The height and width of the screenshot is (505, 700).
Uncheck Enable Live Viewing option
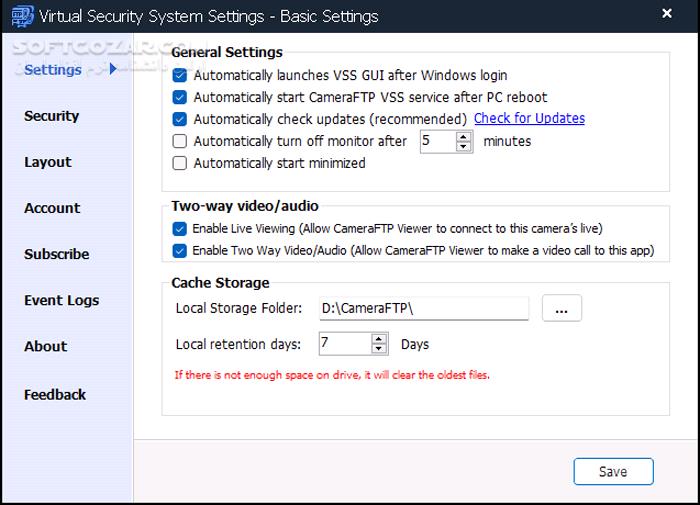(x=180, y=229)
